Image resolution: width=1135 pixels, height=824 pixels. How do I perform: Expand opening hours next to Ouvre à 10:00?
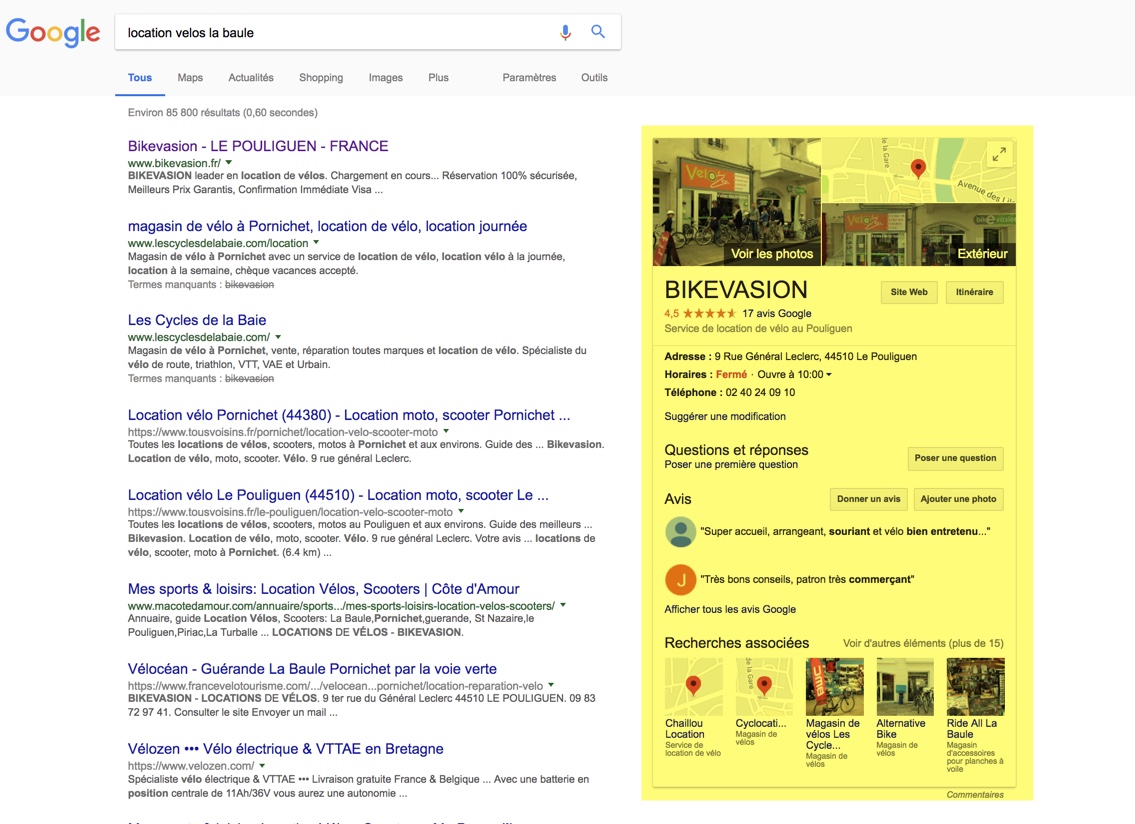click(829, 374)
